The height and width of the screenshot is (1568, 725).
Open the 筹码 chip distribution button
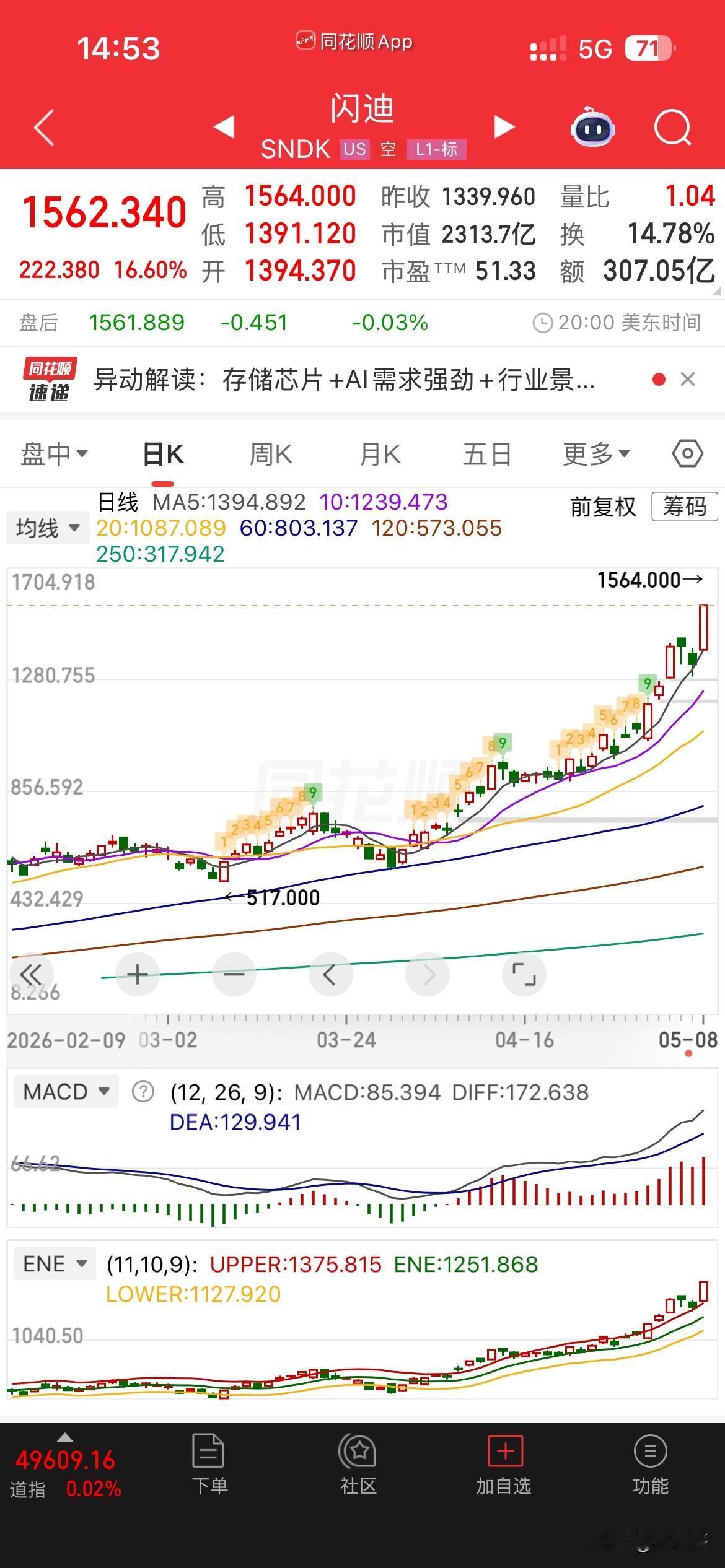coord(685,507)
